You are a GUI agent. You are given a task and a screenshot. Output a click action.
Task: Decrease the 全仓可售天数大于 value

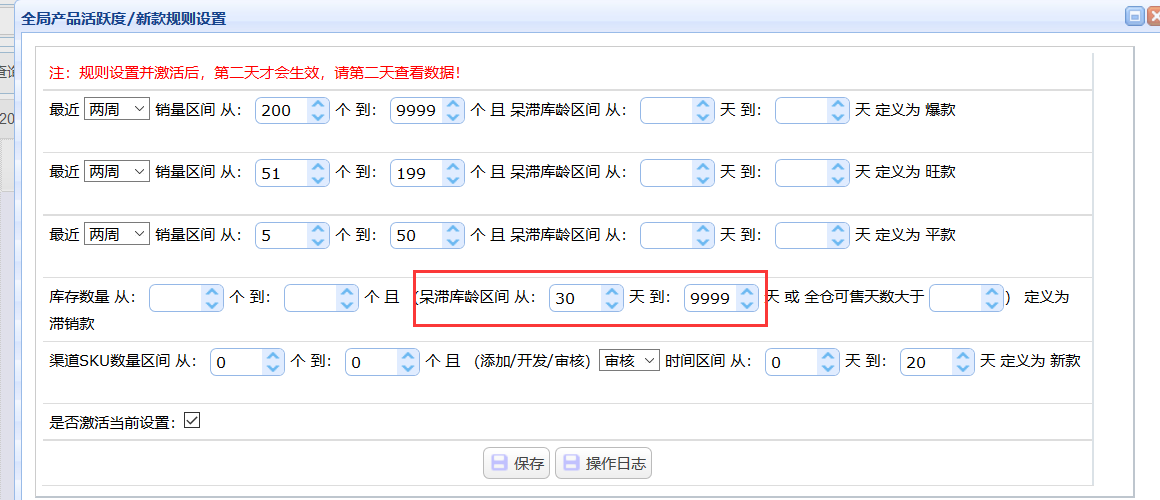(x=993, y=305)
